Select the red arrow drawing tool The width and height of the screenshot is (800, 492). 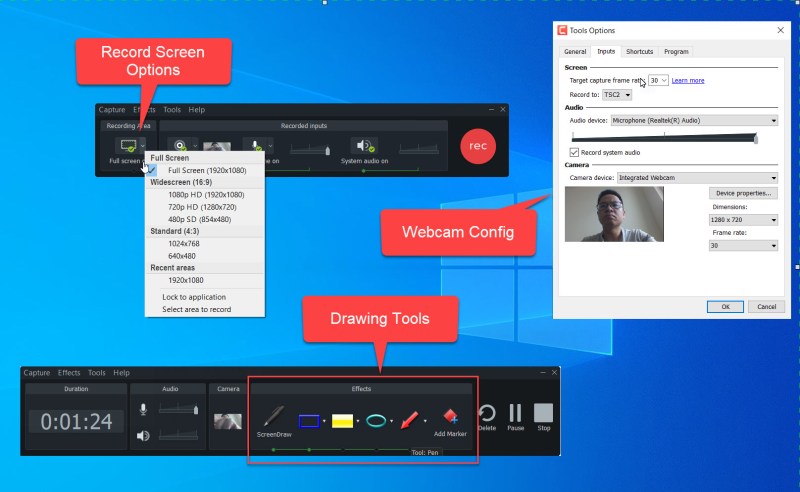(x=410, y=420)
